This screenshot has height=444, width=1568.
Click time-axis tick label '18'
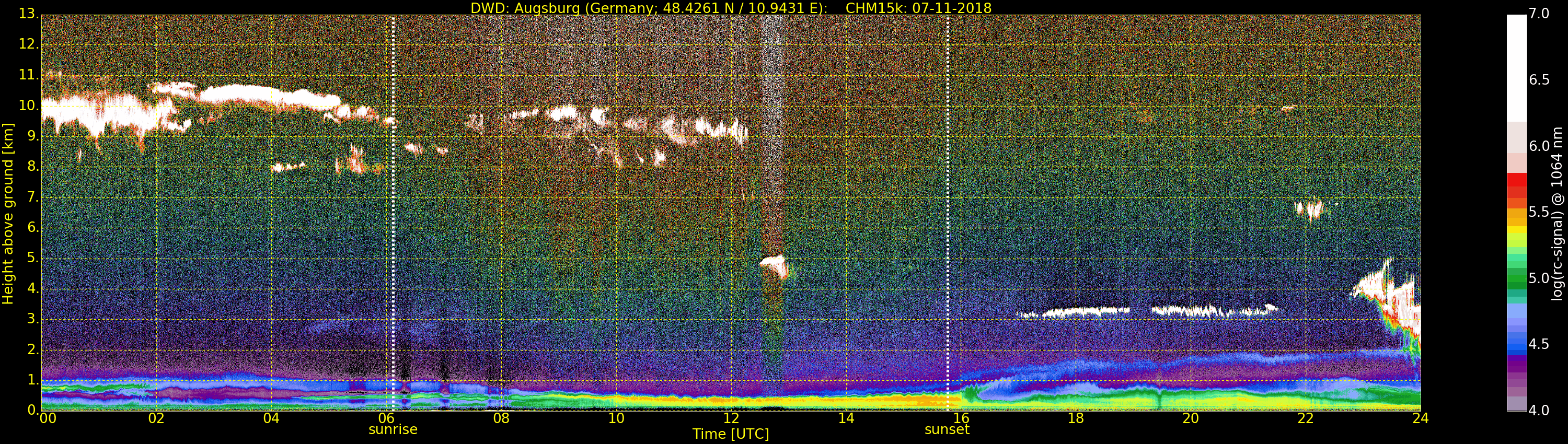(1076, 418)
